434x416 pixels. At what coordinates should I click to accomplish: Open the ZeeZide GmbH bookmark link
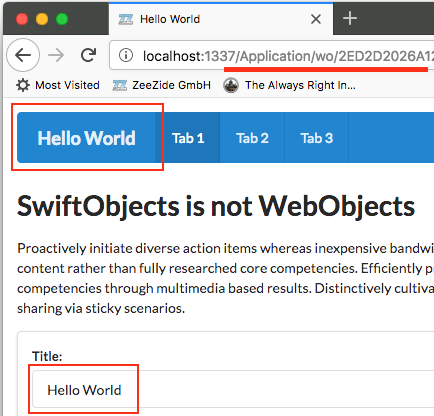point(172,85)
